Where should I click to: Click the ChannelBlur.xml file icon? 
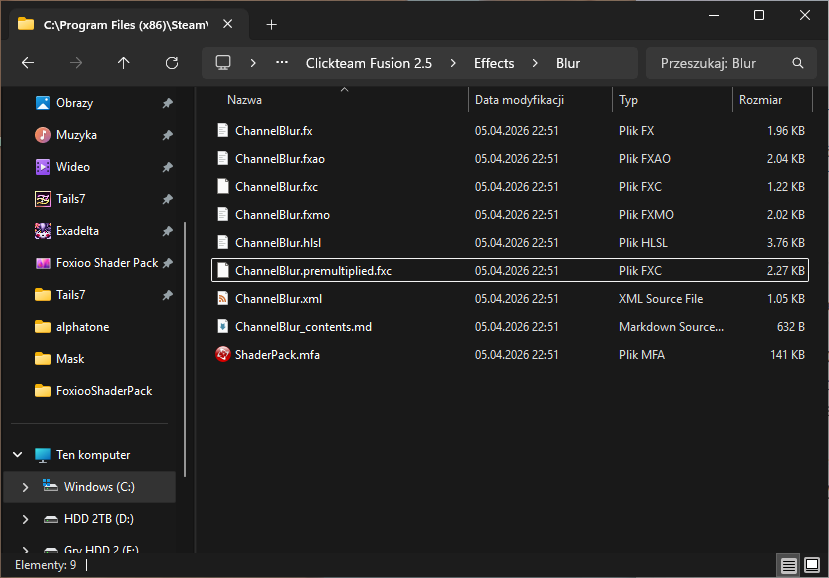[x=223, y=298]
